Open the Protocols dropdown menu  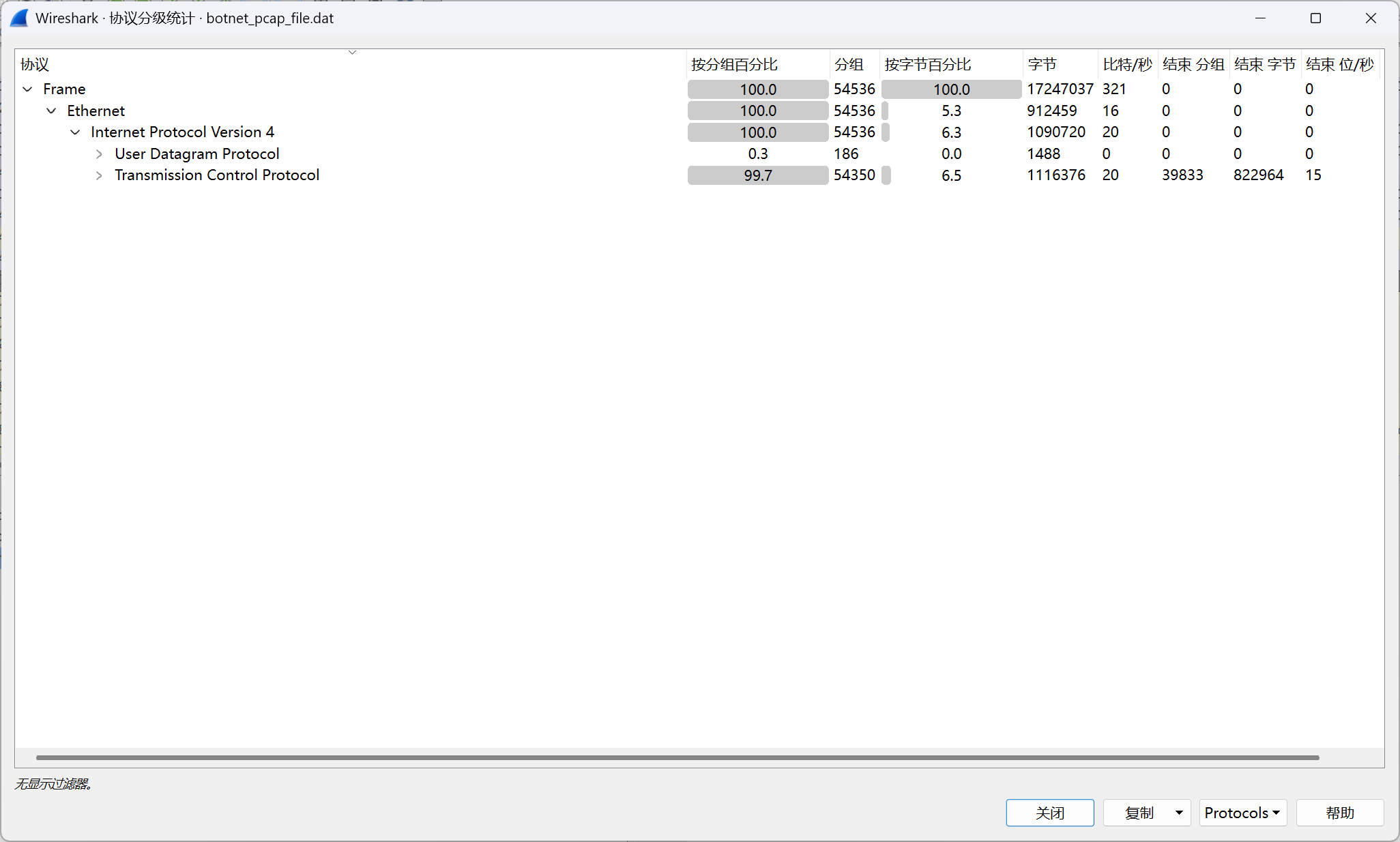[x=1242, y=813]
